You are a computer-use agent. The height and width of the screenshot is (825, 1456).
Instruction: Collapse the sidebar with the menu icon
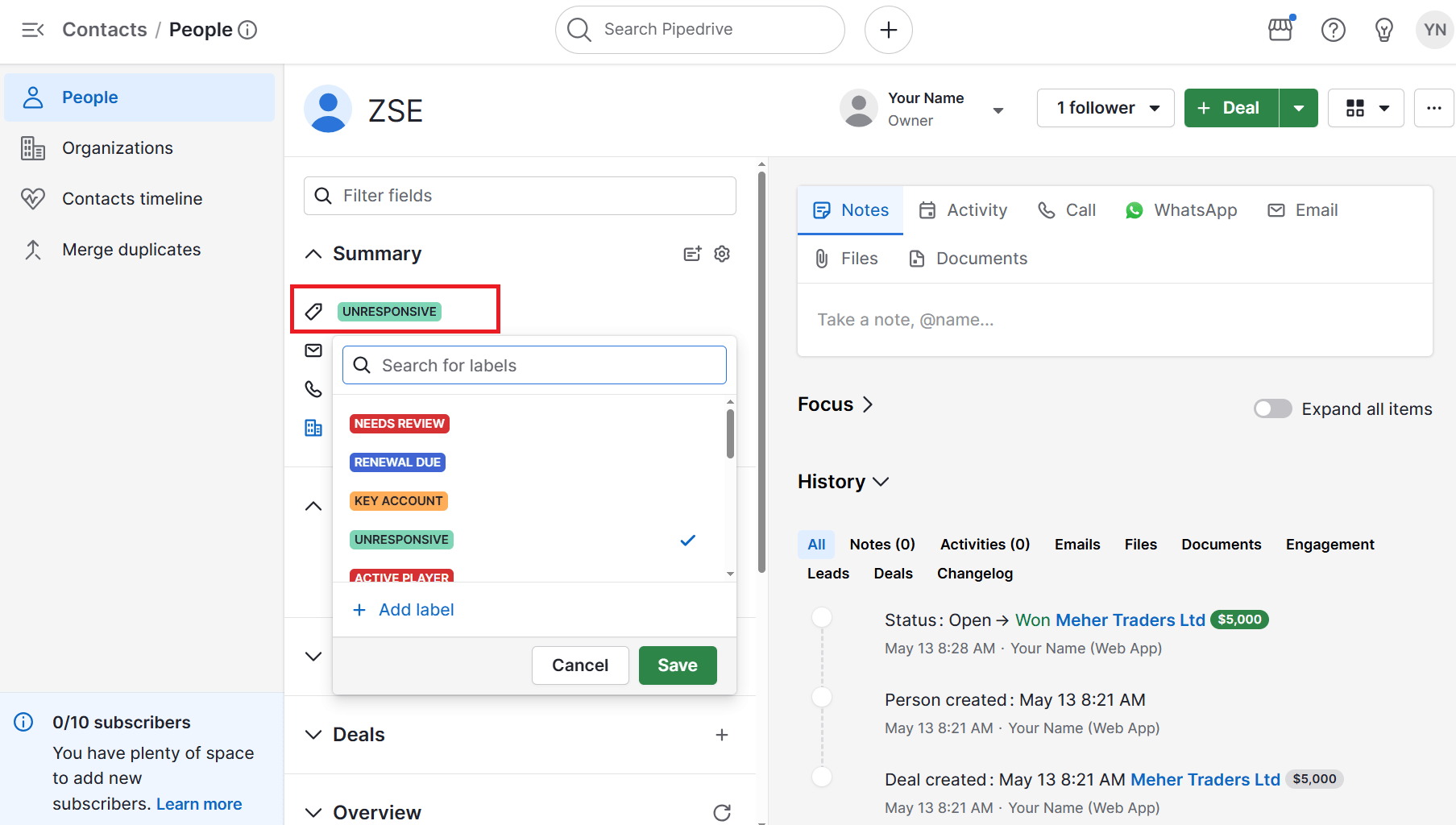32,30
